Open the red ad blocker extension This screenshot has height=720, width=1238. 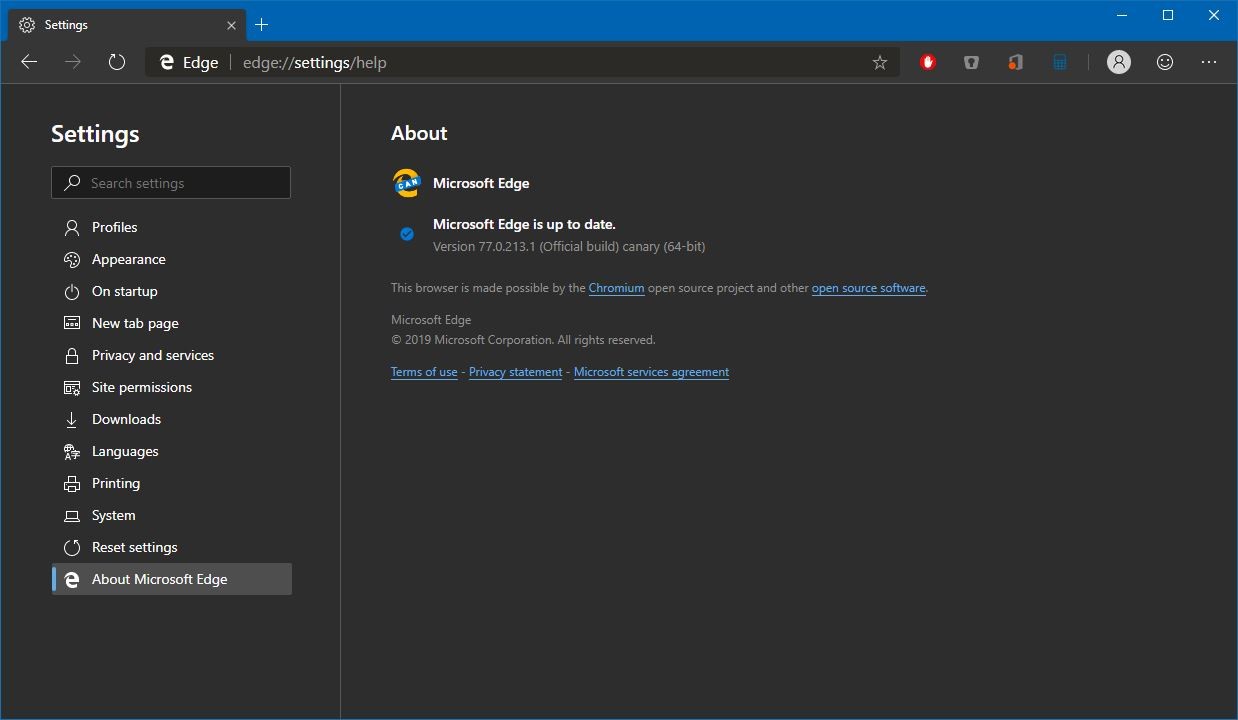(x=928, y=62)
